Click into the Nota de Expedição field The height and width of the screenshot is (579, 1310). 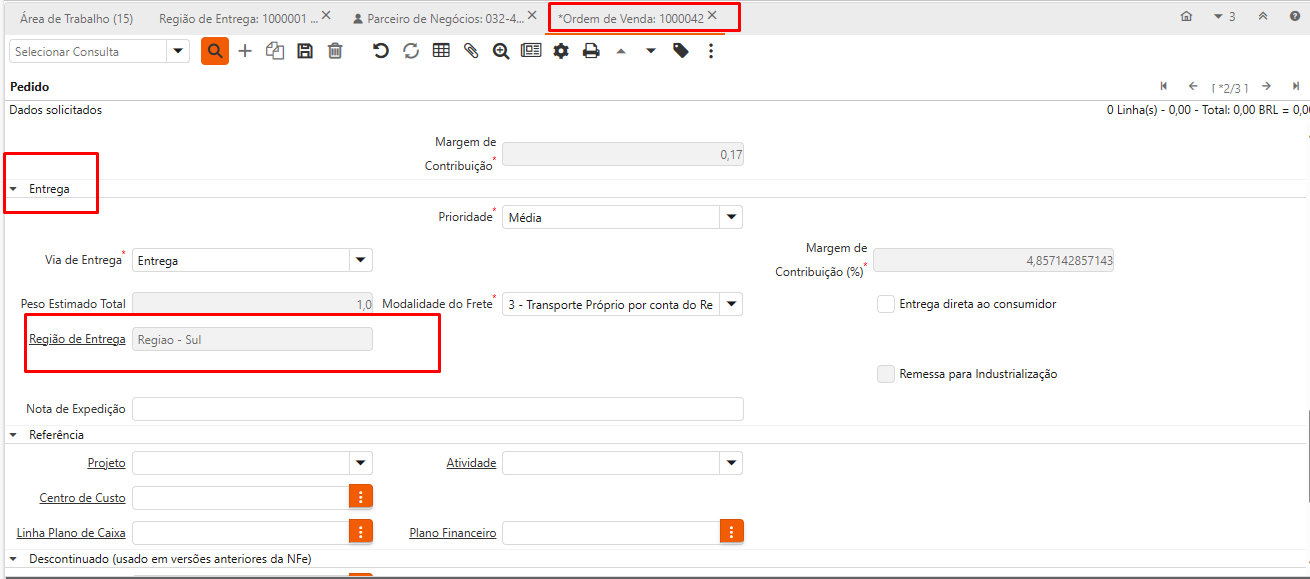click(x=437, y=409)
